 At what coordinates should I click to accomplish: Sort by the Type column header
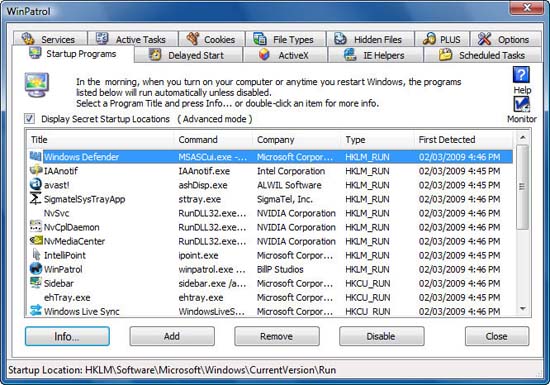[x=377, y=140]
